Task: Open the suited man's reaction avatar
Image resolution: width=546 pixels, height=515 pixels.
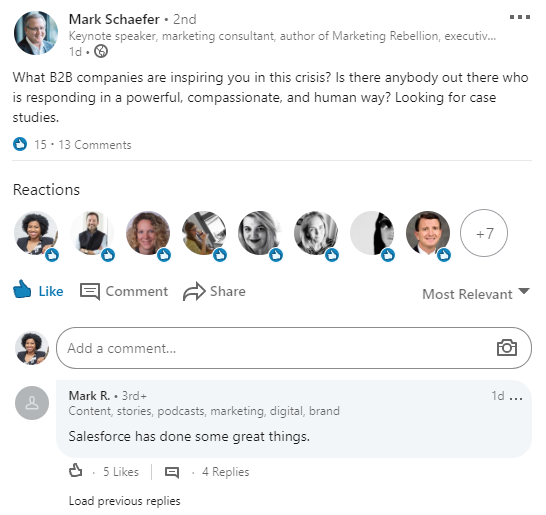Action: click(x=428, y=233)
